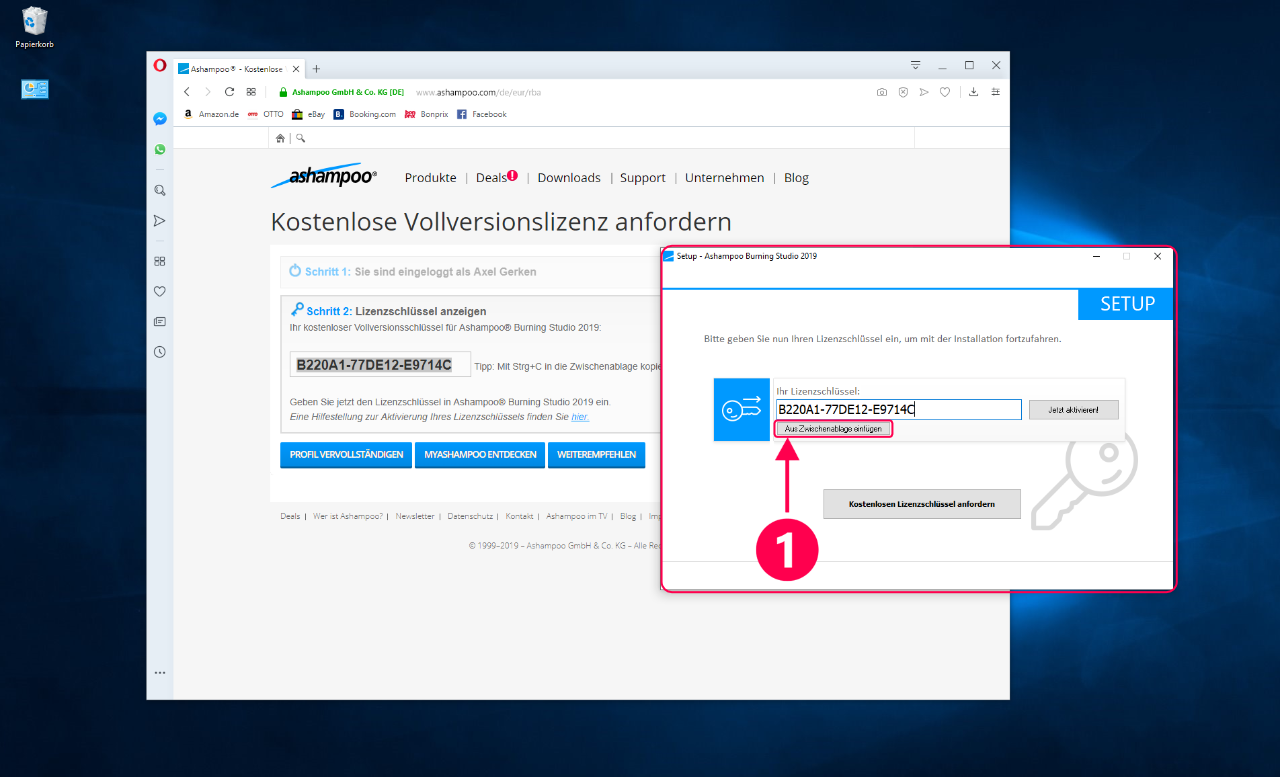
Task: Minimize the Setup window
Action: (x=1095, y=257)
